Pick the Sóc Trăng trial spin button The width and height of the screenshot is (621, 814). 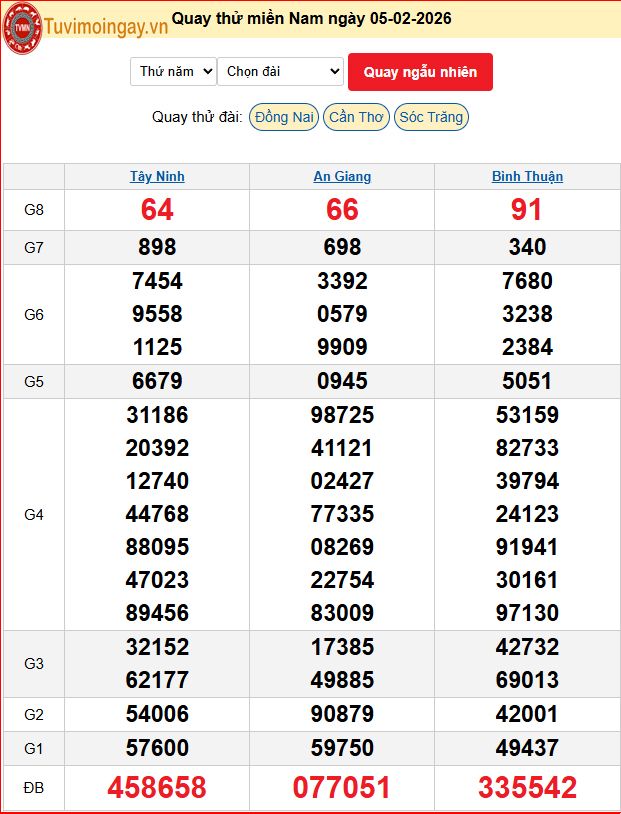(x=431, y=117)
